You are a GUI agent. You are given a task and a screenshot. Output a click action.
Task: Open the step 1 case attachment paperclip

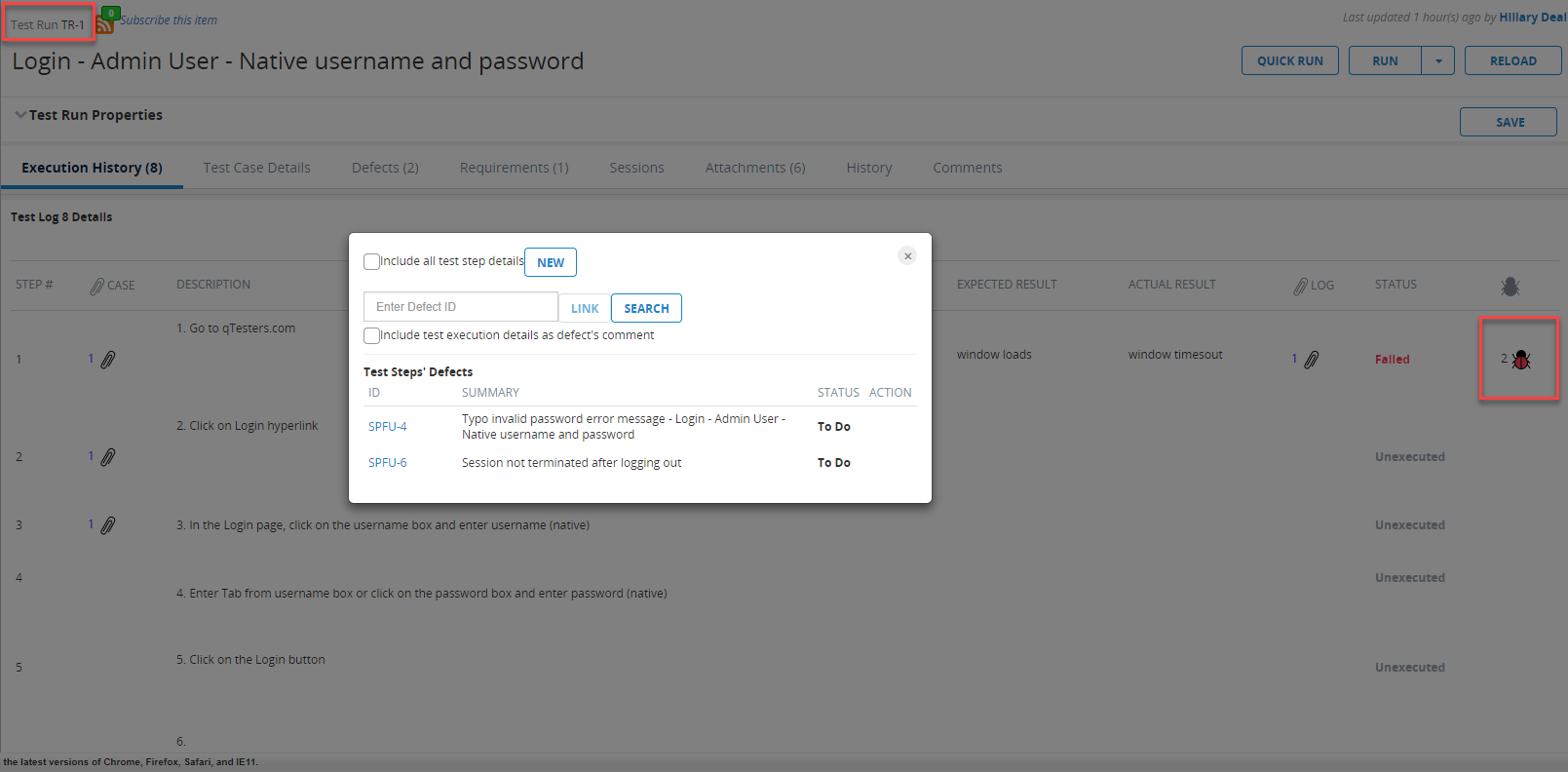(108, 360)
